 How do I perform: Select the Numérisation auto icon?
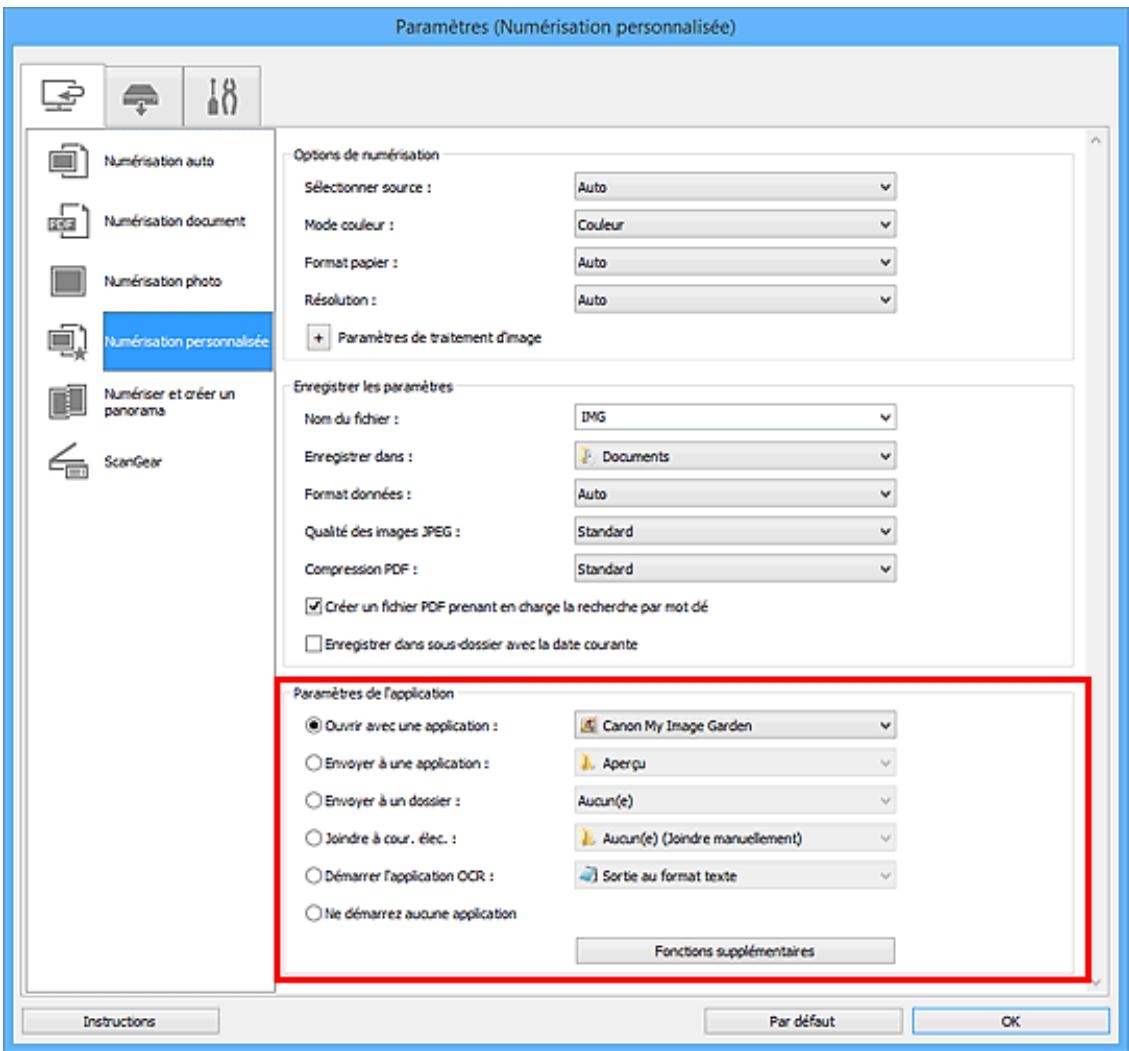tap(66, 161)
